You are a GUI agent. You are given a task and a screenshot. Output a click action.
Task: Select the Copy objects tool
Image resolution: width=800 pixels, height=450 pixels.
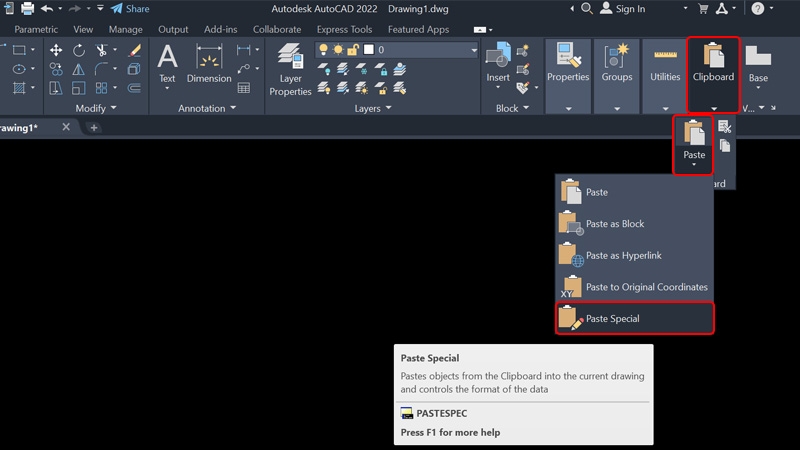(x=56, y=69)
